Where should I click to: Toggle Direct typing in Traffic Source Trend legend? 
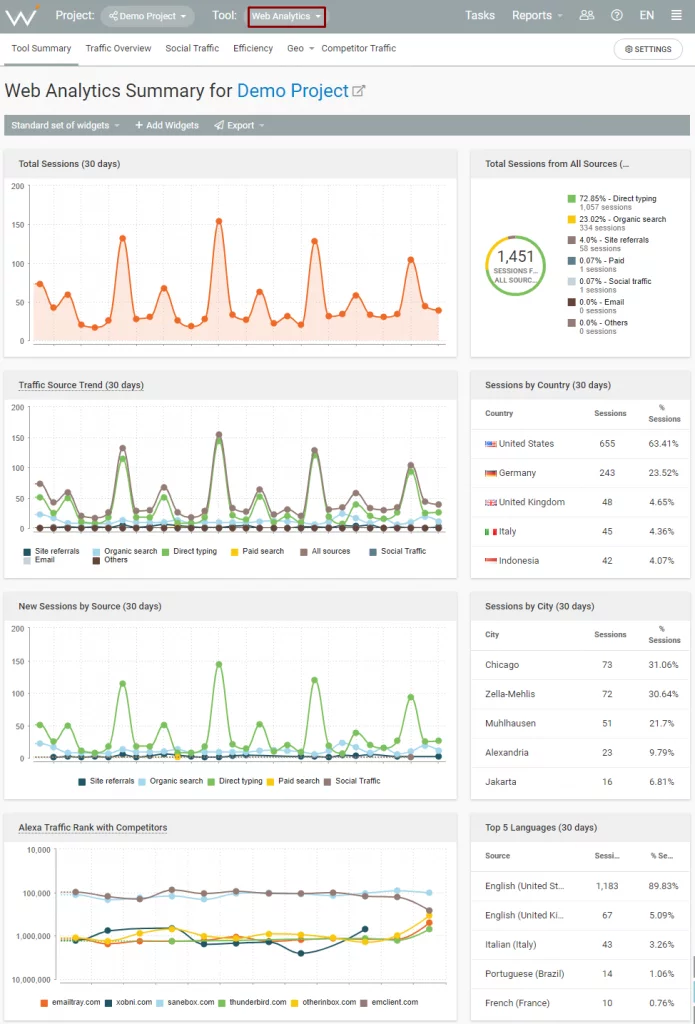coord(189,551)
